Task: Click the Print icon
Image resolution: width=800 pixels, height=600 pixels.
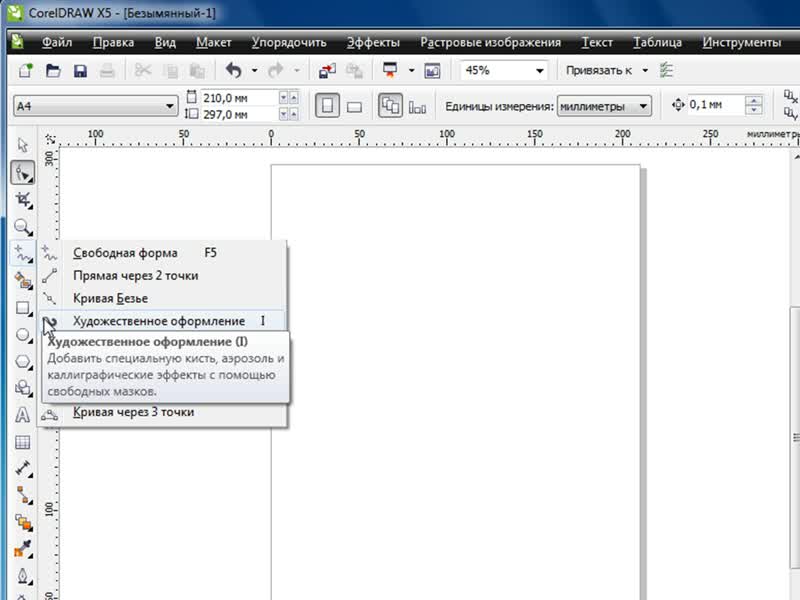Action: 107,70
